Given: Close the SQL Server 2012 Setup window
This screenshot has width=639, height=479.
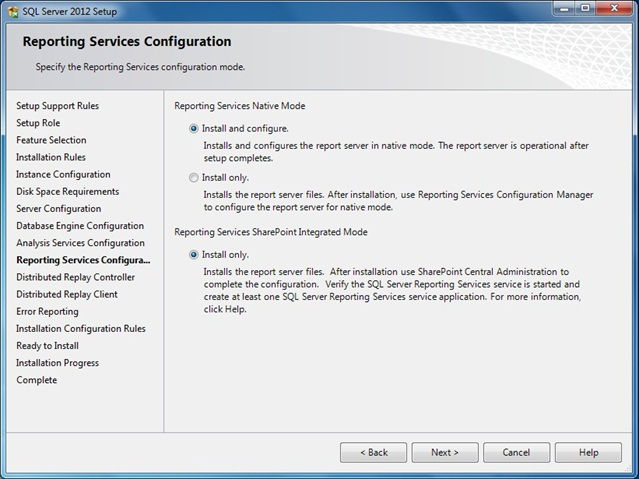Looking at the screenshot, I should [614, 9].
